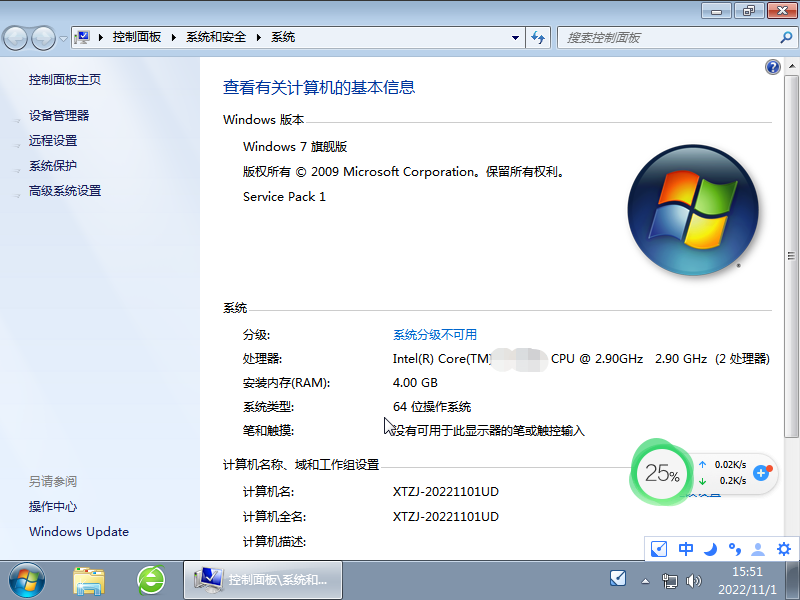Screen dimensions: 800x600
Task: Toggle IME punctuation mode button
Action: [x=734, y=549]
